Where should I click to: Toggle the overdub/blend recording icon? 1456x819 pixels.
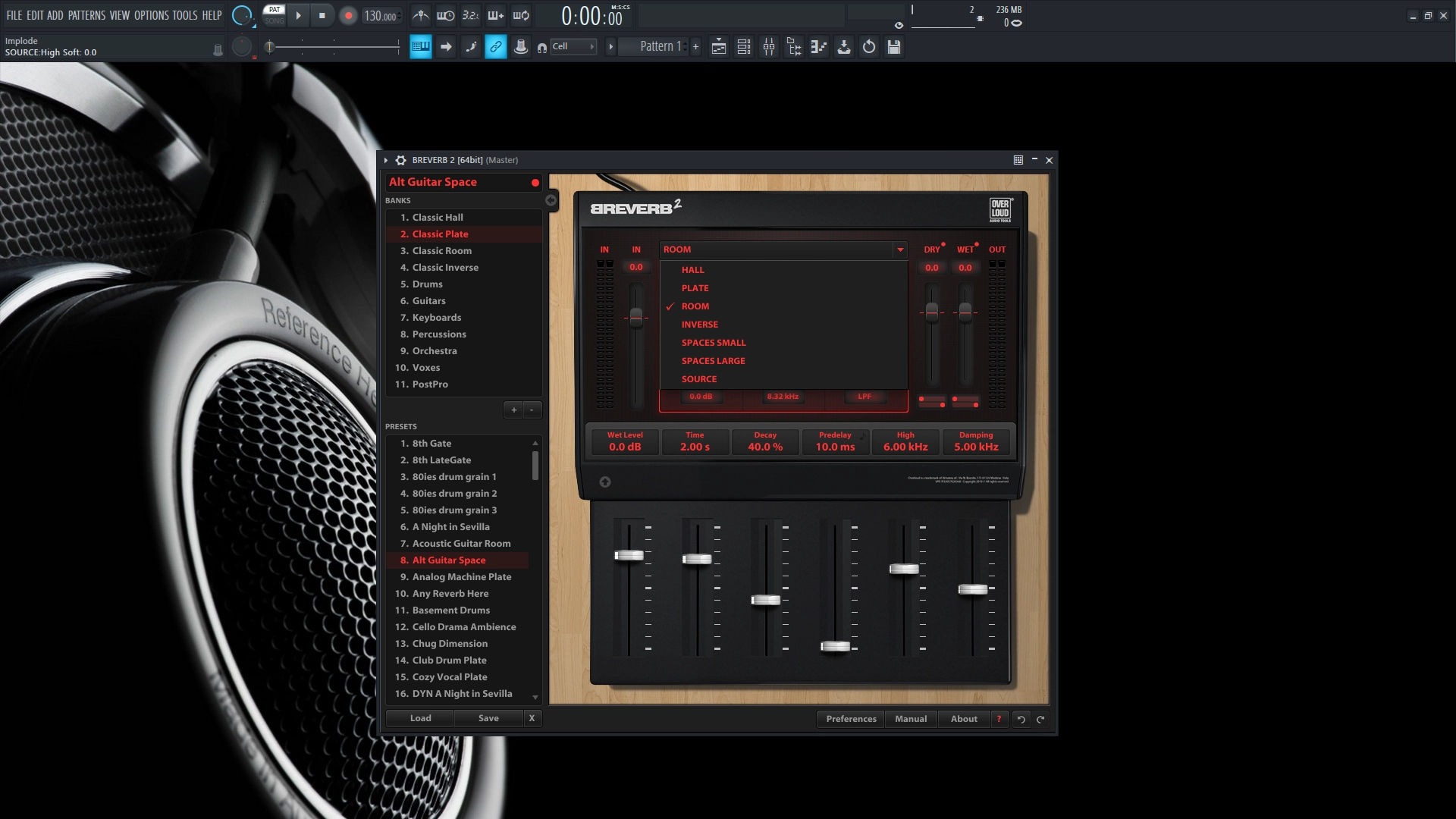point(496,15)
